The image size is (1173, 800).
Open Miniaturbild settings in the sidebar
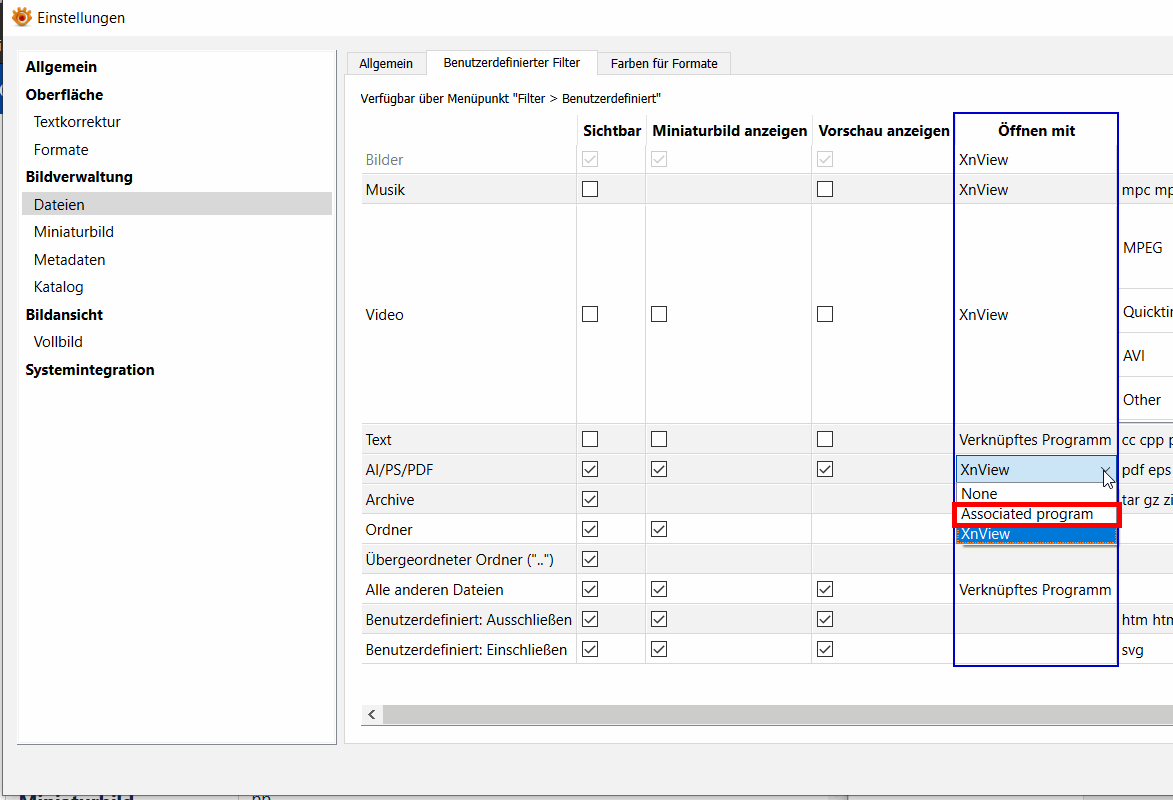click(x=74, y=232)
